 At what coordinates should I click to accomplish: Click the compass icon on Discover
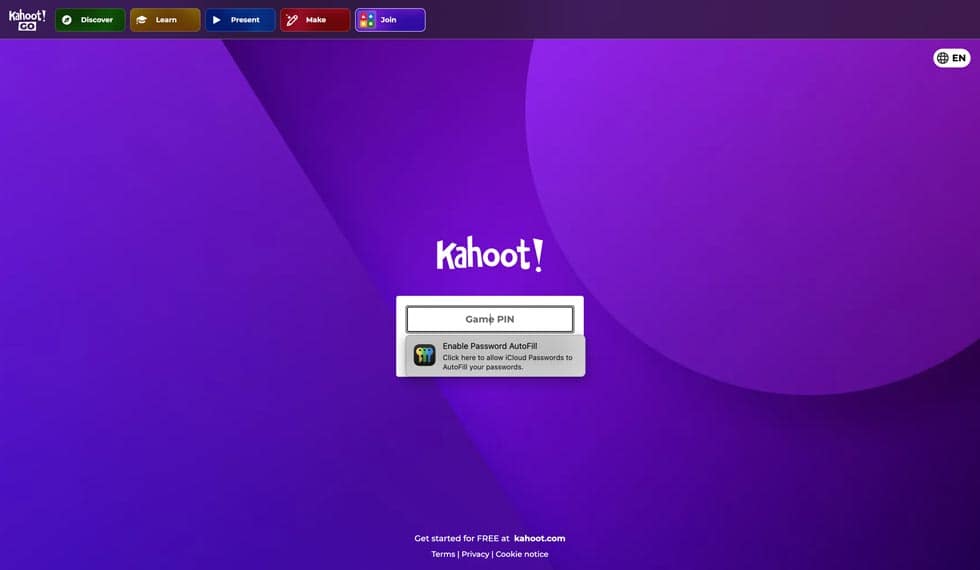67,20
